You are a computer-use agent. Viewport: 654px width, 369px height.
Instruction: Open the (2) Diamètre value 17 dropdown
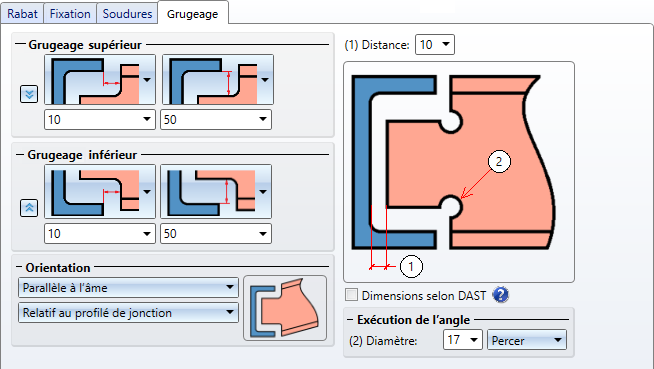point(463,340)
